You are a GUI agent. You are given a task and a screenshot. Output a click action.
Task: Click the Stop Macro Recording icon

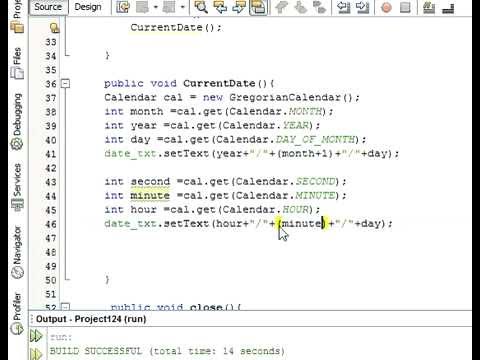405,7
